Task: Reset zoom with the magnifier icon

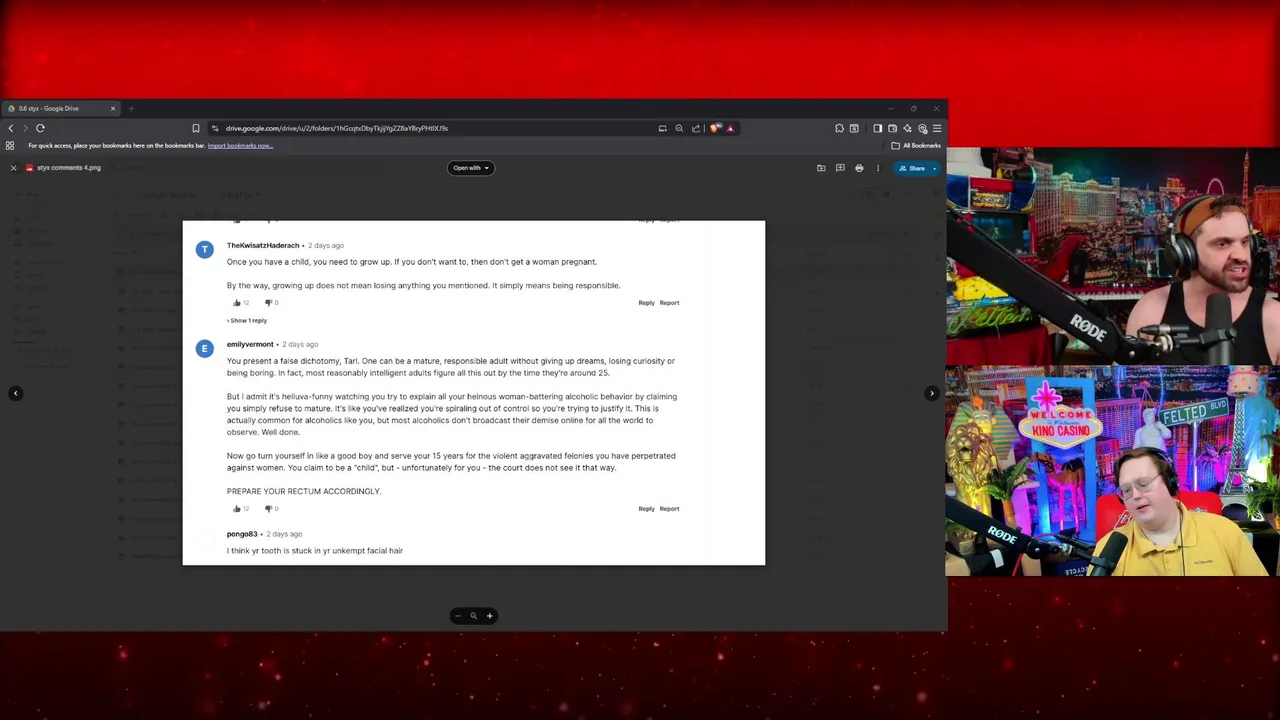Action: point(473,616)
